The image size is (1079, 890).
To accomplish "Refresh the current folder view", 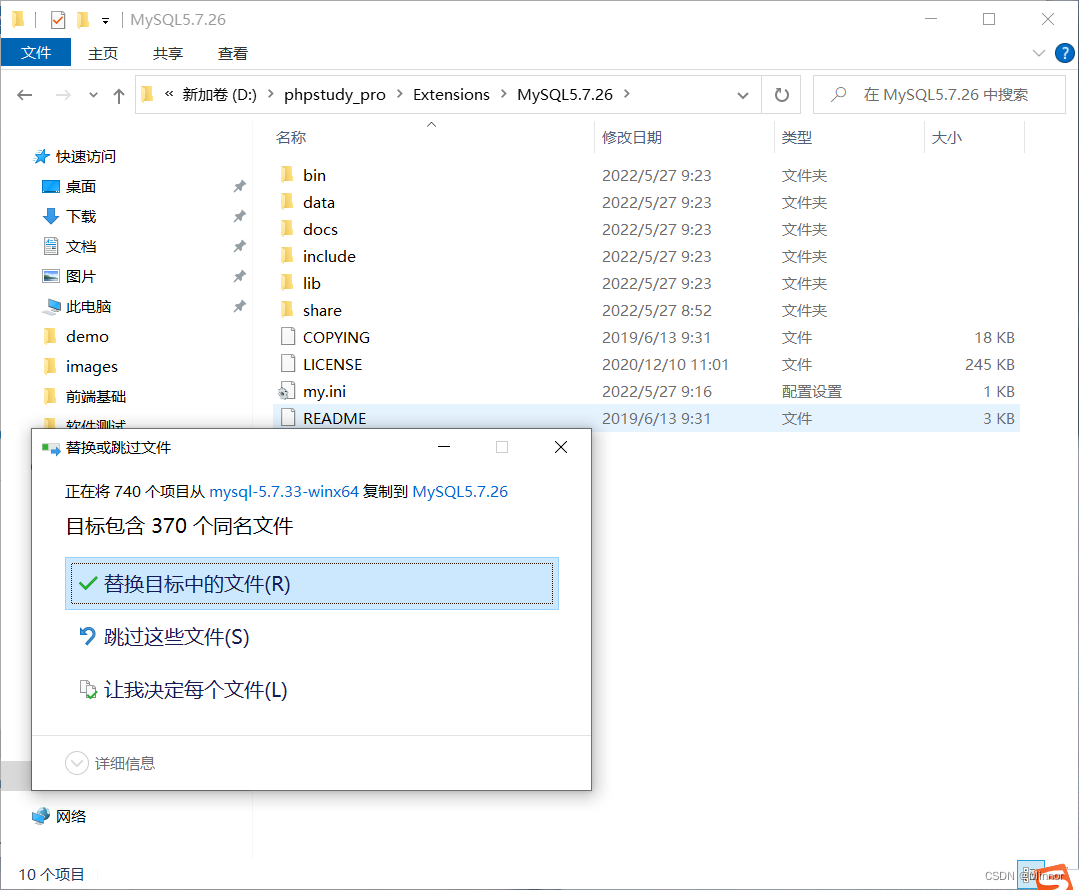I will point(782,94).
